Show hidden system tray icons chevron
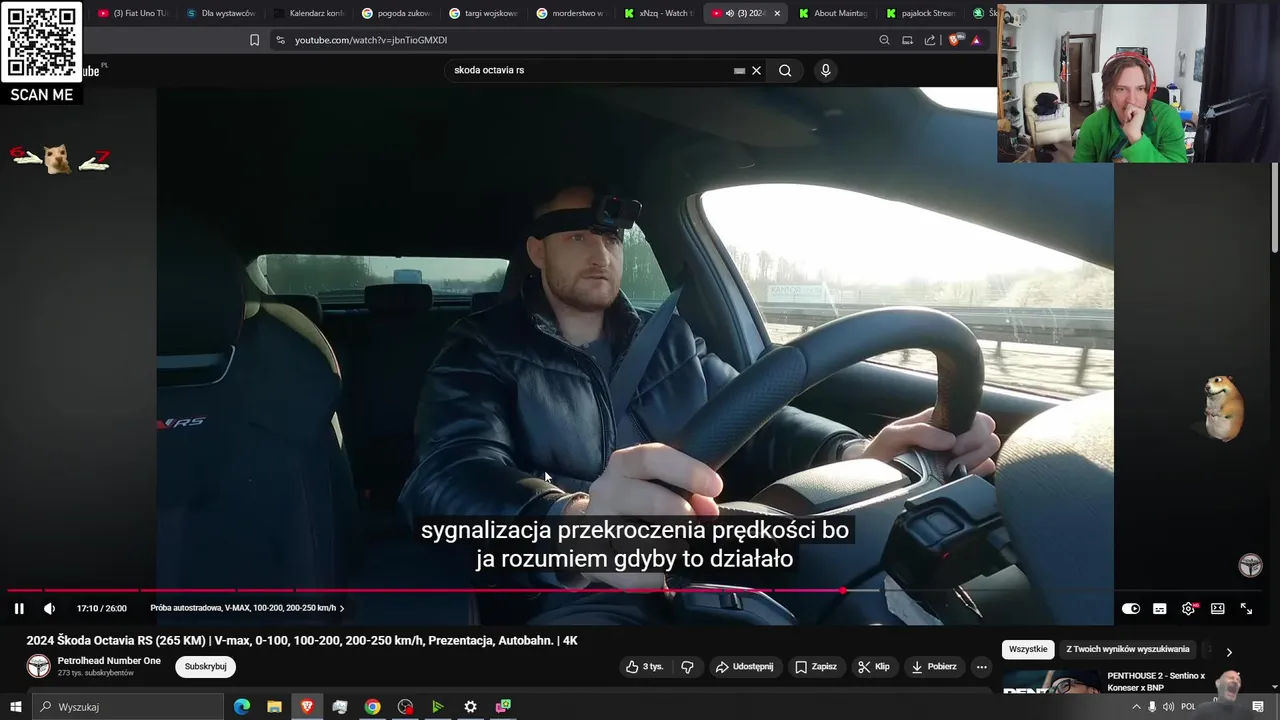This screenshot has height=720, width=1280. [1136, 707]
